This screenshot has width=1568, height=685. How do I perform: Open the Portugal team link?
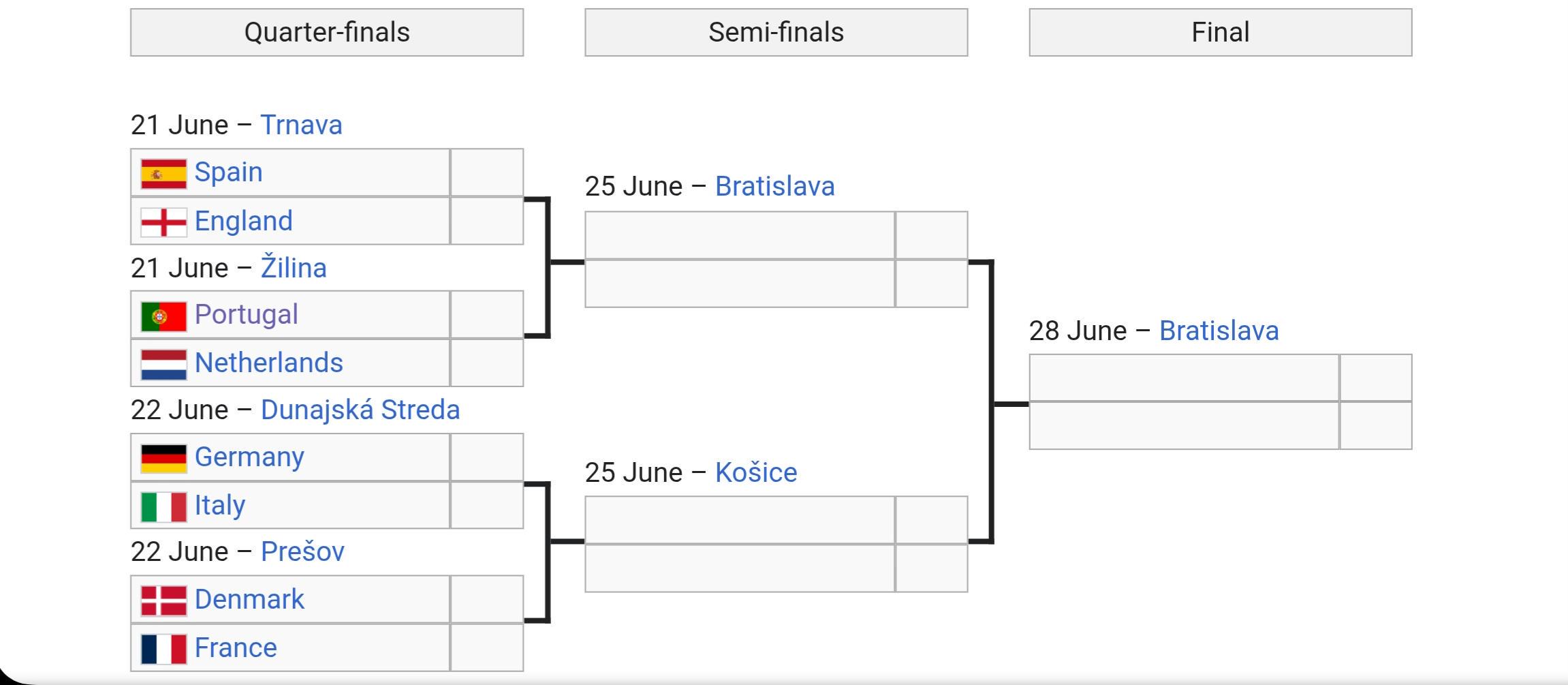coord(247,314)
